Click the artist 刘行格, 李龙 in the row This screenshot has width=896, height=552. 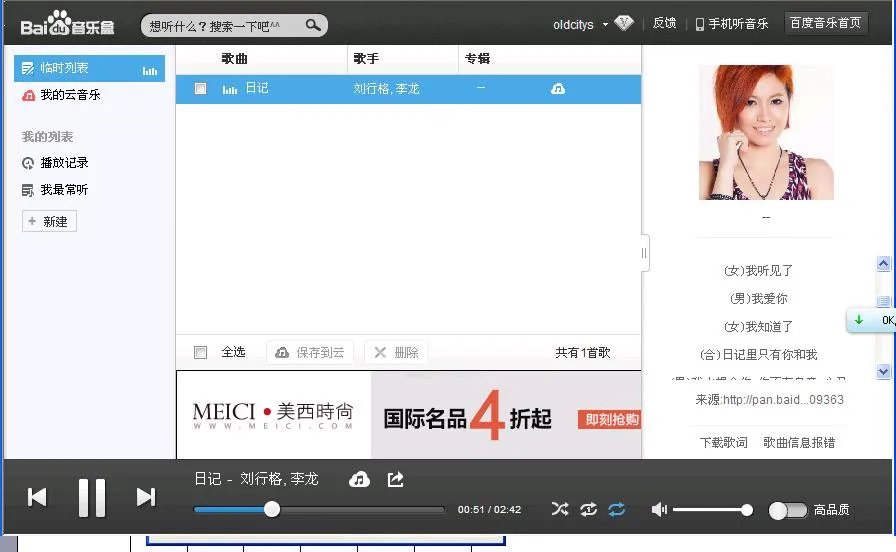coord(386,89)
